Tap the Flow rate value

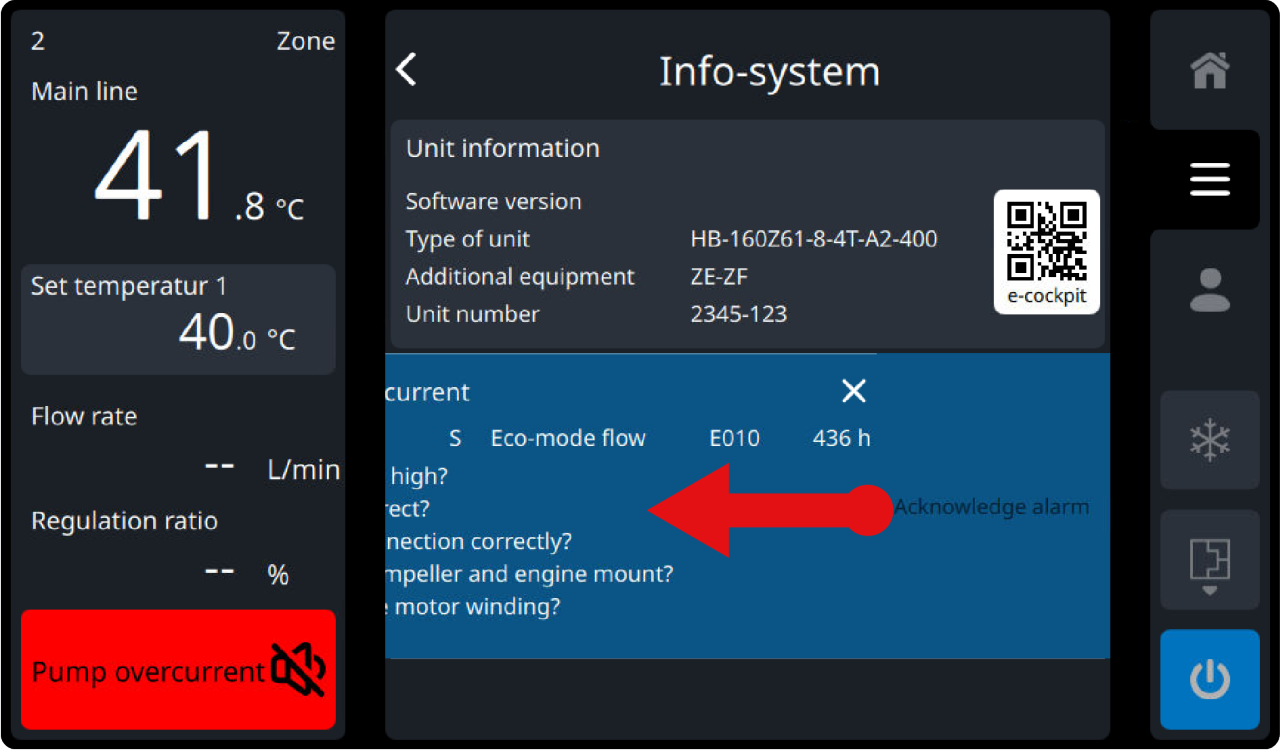click(219, 468)
